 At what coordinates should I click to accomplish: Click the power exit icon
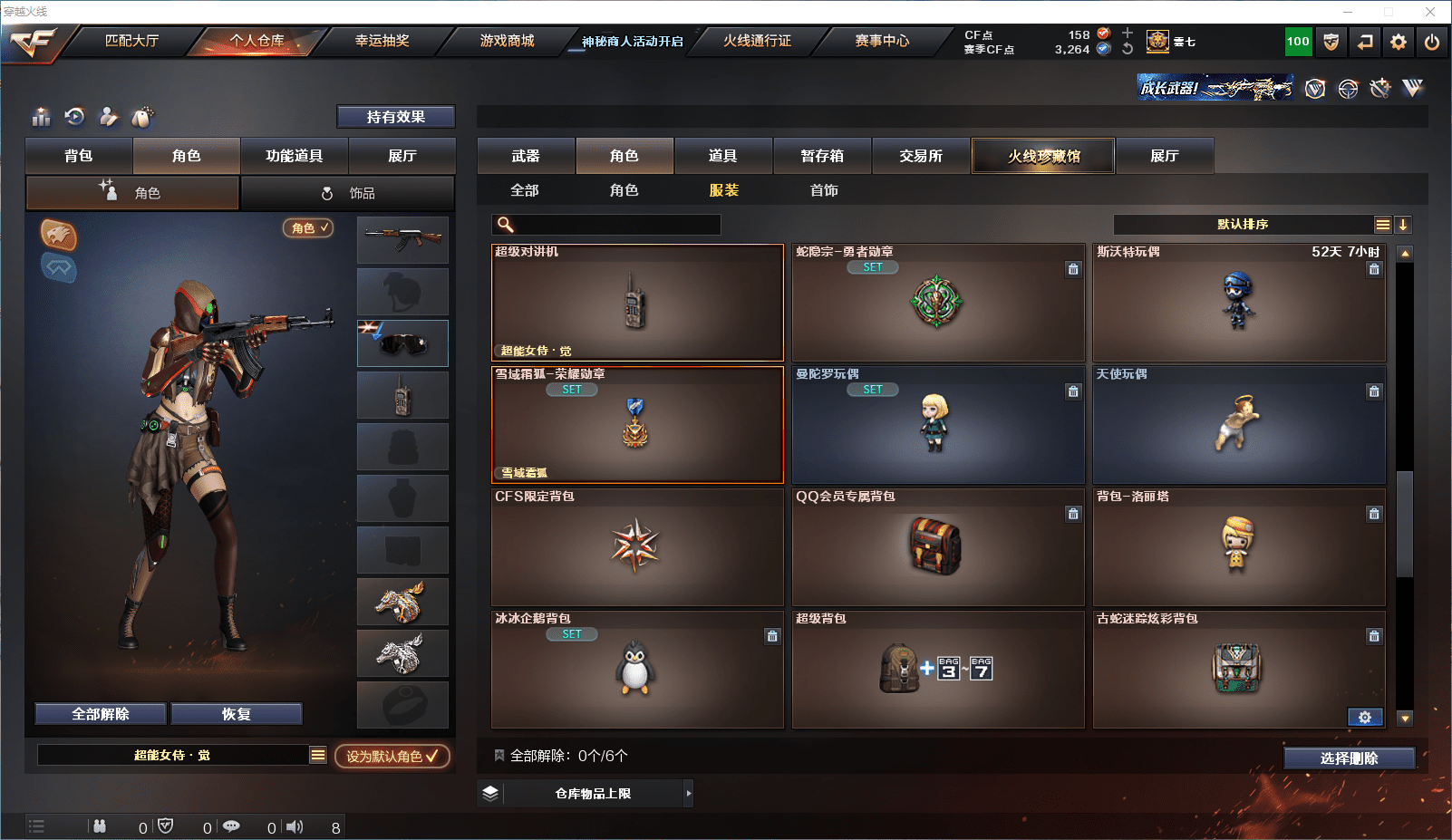[1431, 42]
